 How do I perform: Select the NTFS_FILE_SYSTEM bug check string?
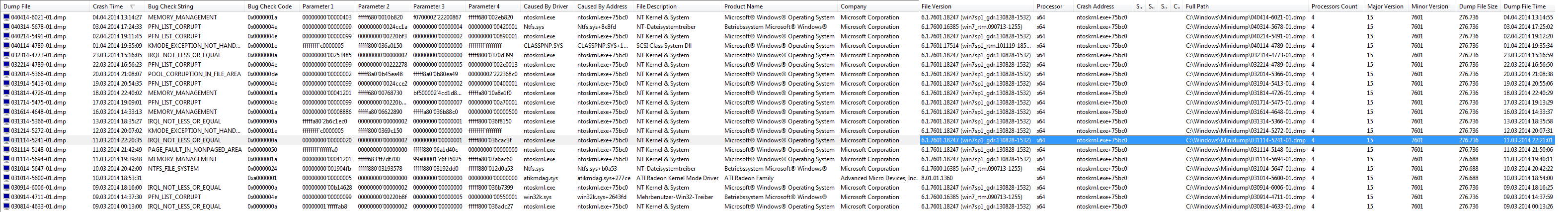pyautogui.click(x=173, y=169)
